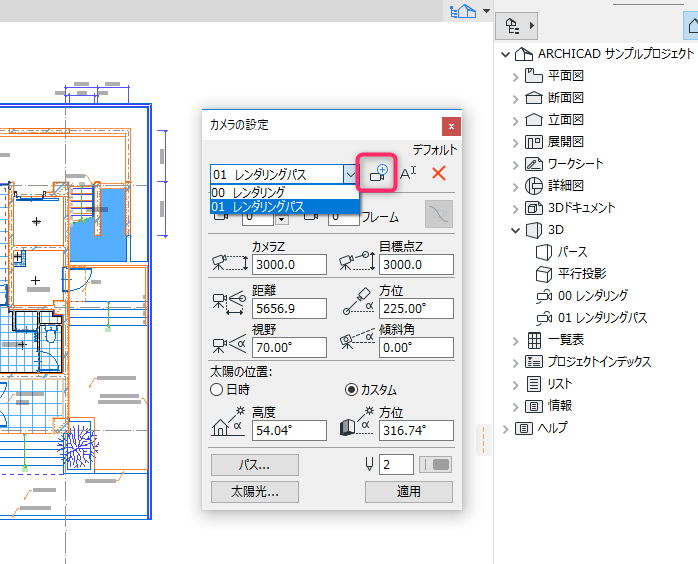
Task: Expand the ワークシート tree node
Action: pos(515,165)
